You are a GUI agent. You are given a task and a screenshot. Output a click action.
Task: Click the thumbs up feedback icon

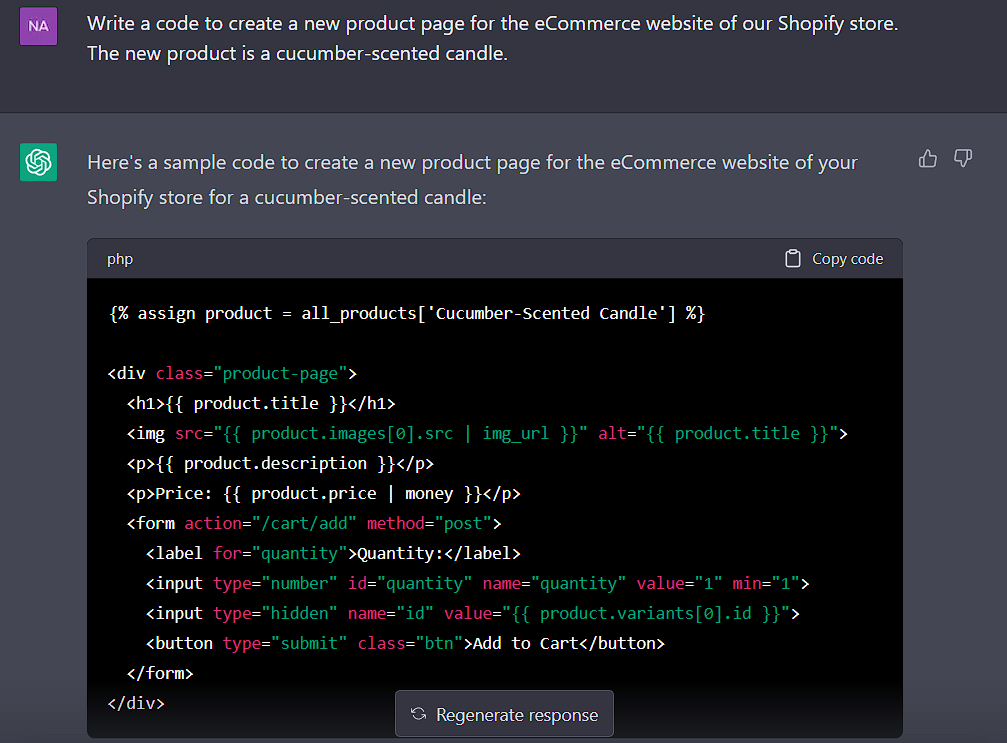927,159
